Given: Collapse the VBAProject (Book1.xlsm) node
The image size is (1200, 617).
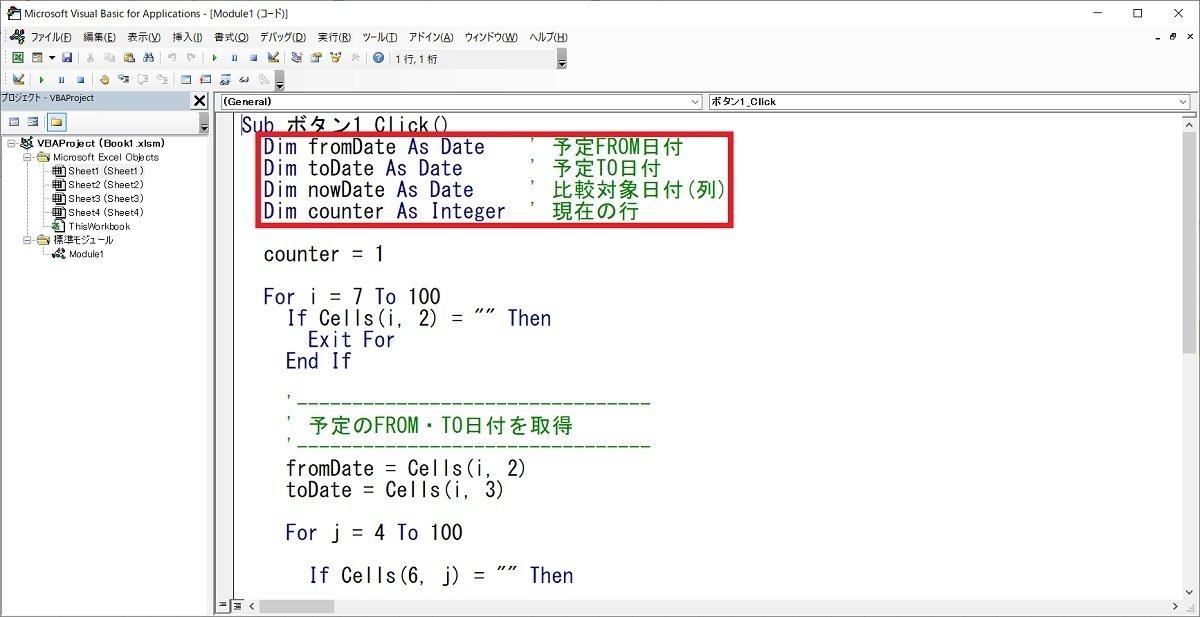Looking at the screenshot, I should pyautogui.click(x=11, y=143).
